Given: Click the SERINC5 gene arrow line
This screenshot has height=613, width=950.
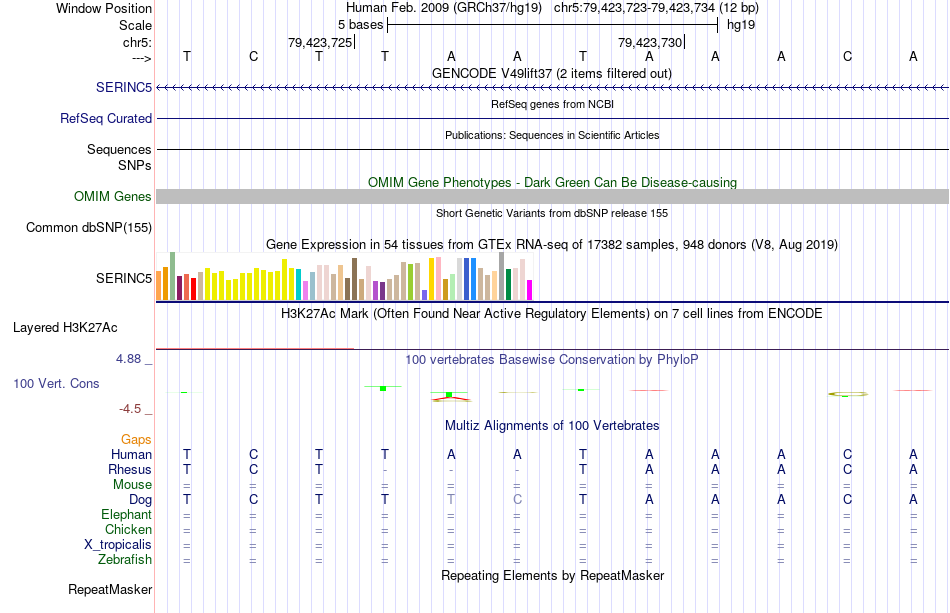Looking at the screenshot, I should (552, 88).
